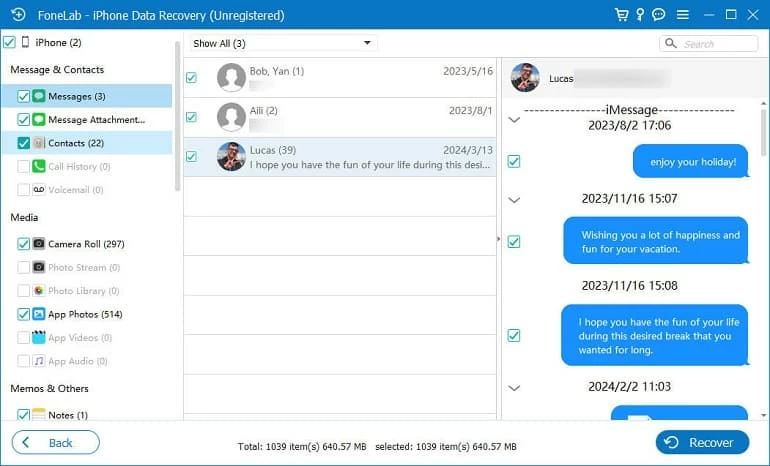
Task: Select the Message Attachments category
Action: (96, 120)
